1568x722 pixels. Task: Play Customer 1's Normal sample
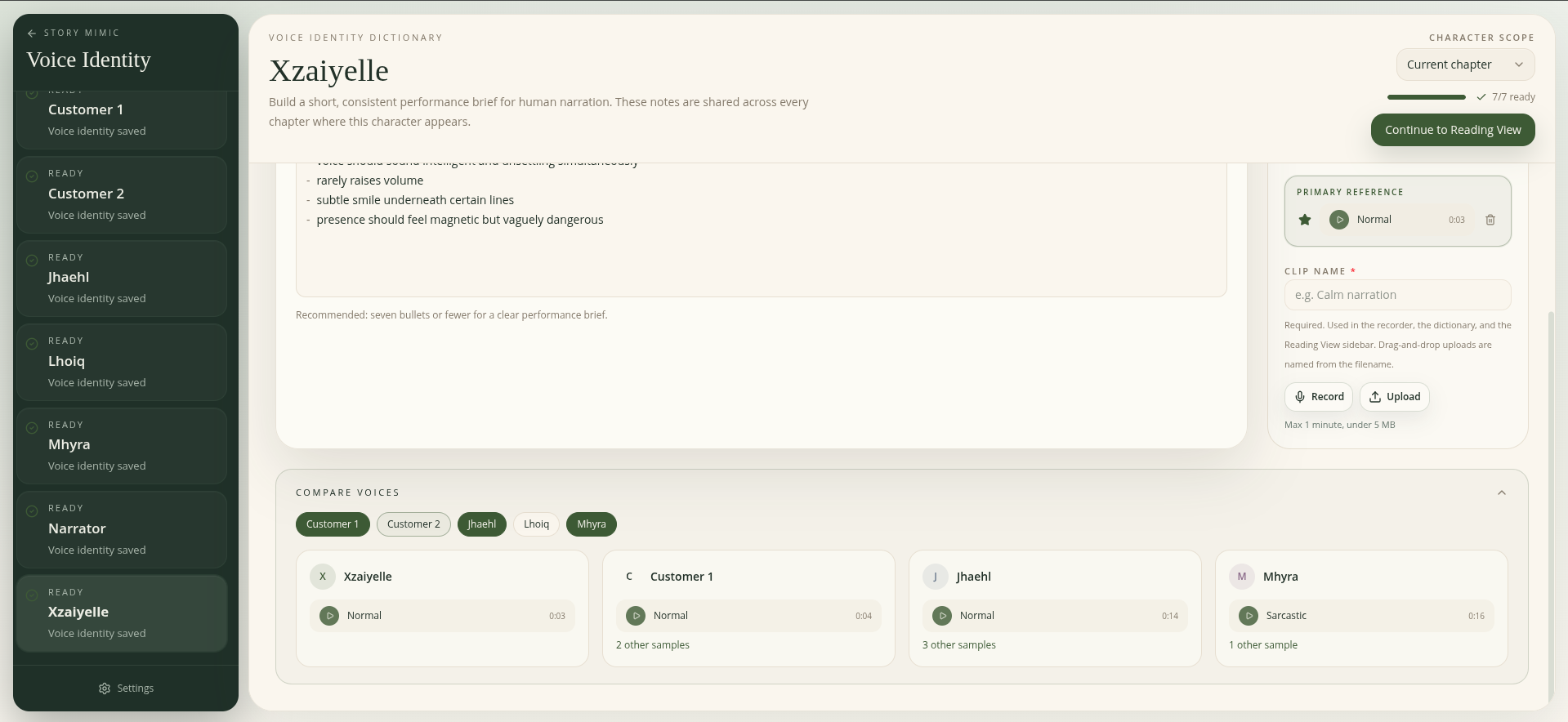point(636,616)
